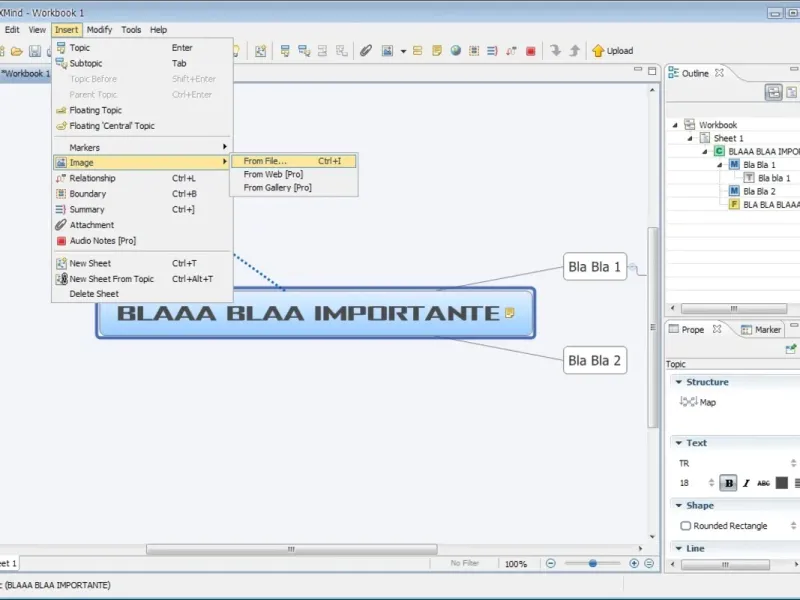This screenshot has height=600, width=800.
Task: Collapse BLAAA BLAA outline central node
Action: coord(705,152)
